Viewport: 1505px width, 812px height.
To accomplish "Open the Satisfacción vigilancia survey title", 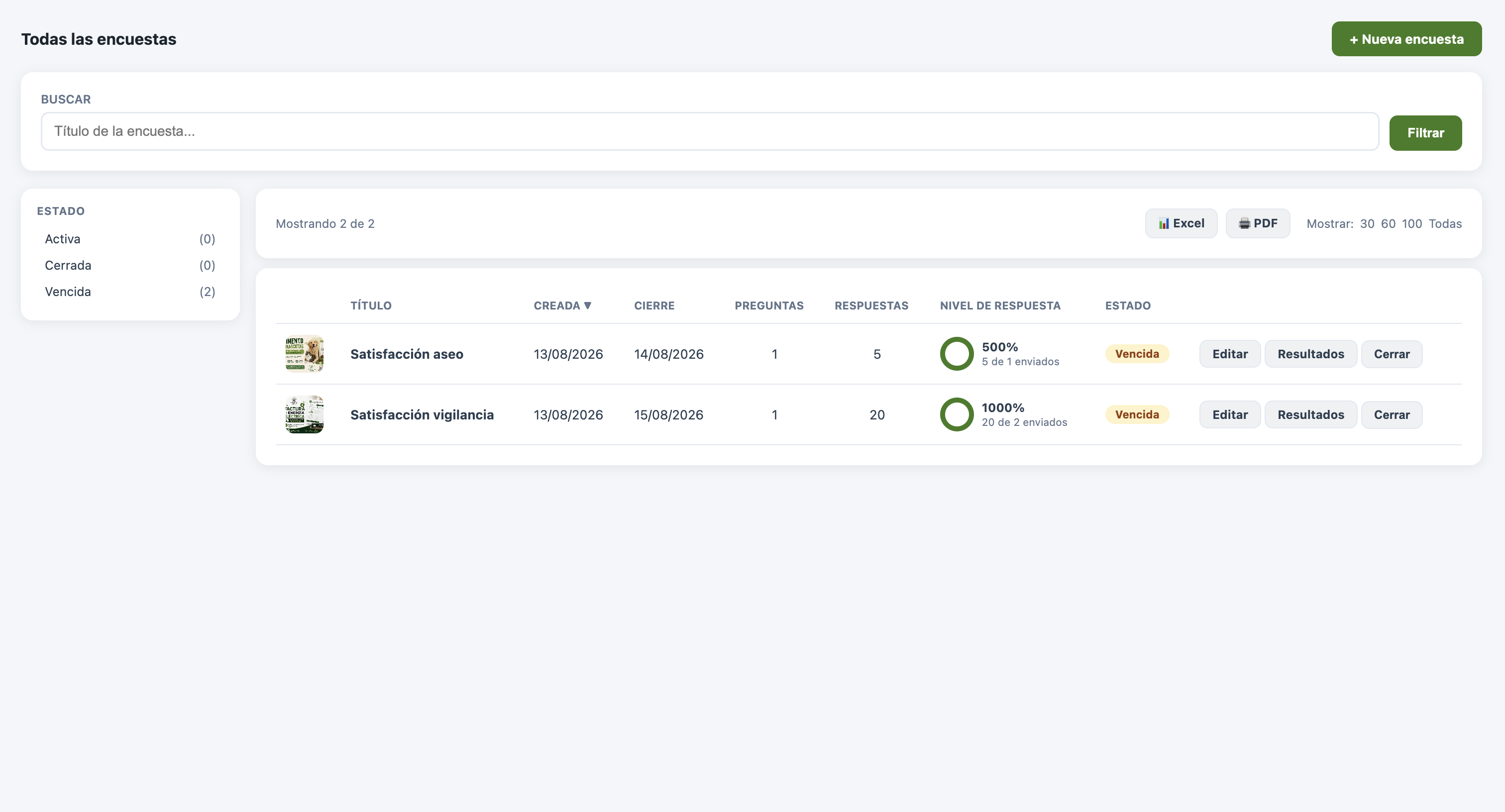I will 422,415.
